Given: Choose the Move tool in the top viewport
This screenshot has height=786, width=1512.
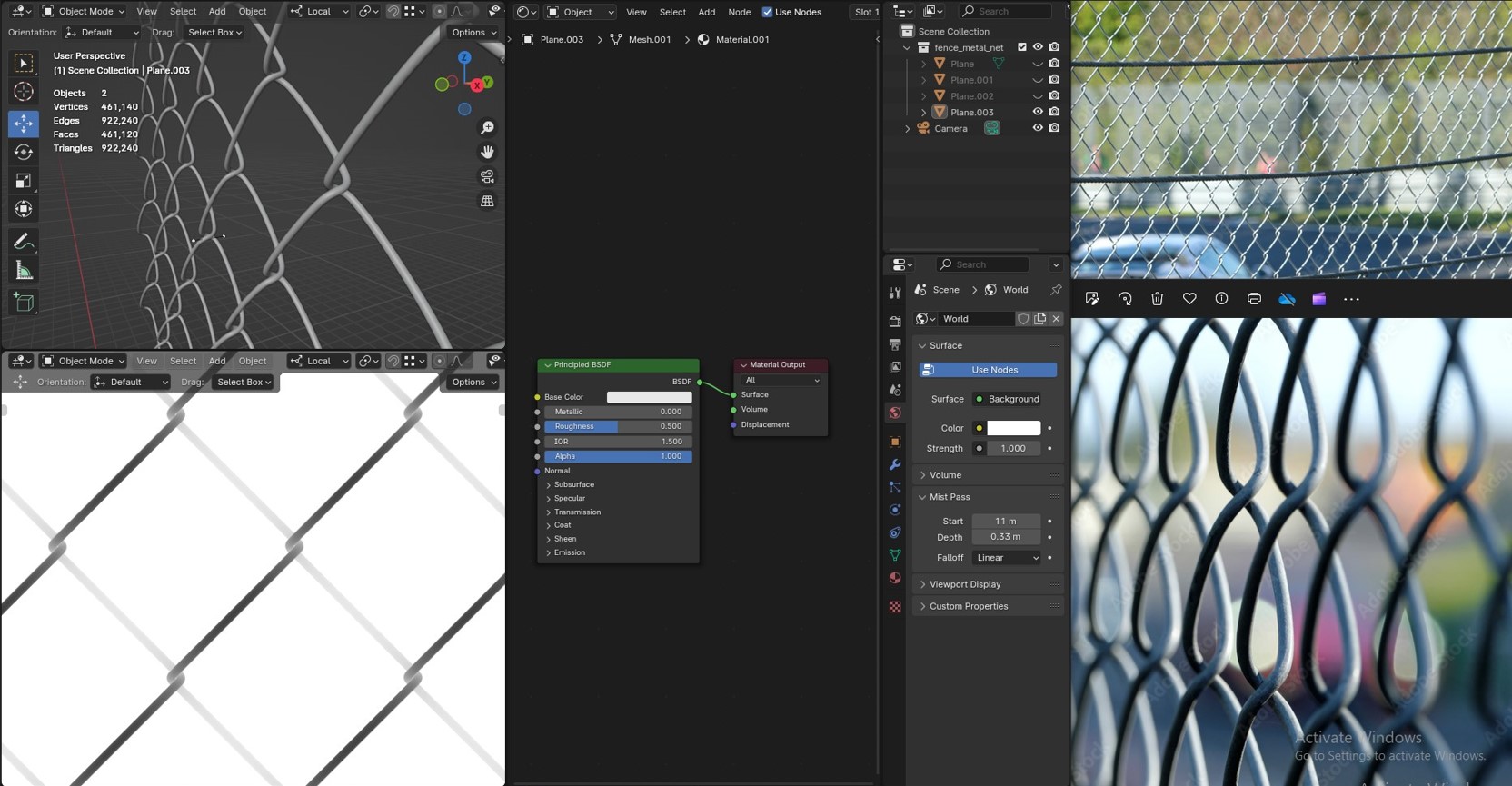Looking at the screenshot, I should pyautogui.click(x=24, y=124).
